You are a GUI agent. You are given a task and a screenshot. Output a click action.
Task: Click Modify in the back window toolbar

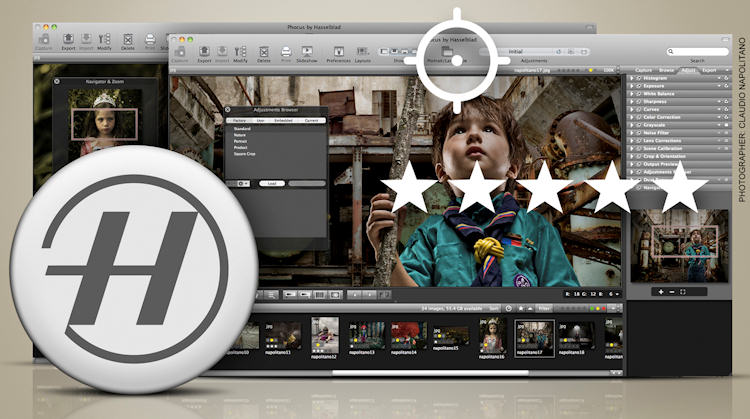pyautogui.click(x=104, y=41)
